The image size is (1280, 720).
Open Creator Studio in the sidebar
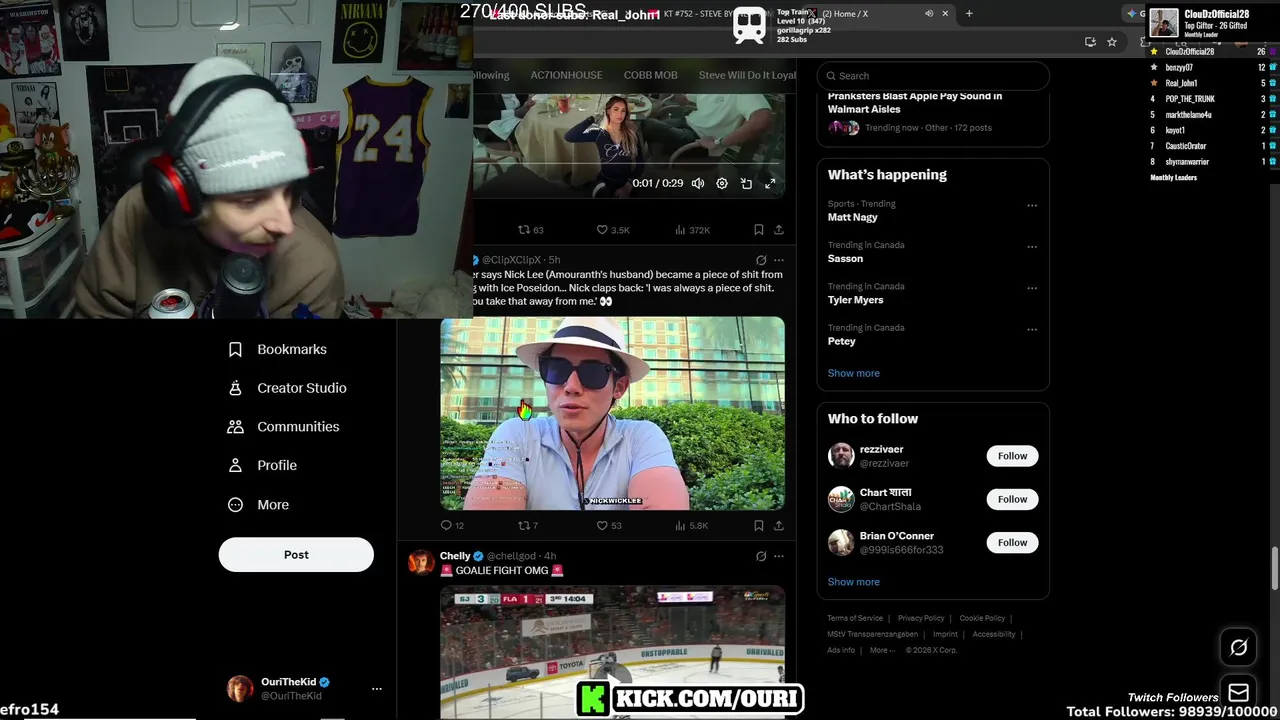coord(288,388)
